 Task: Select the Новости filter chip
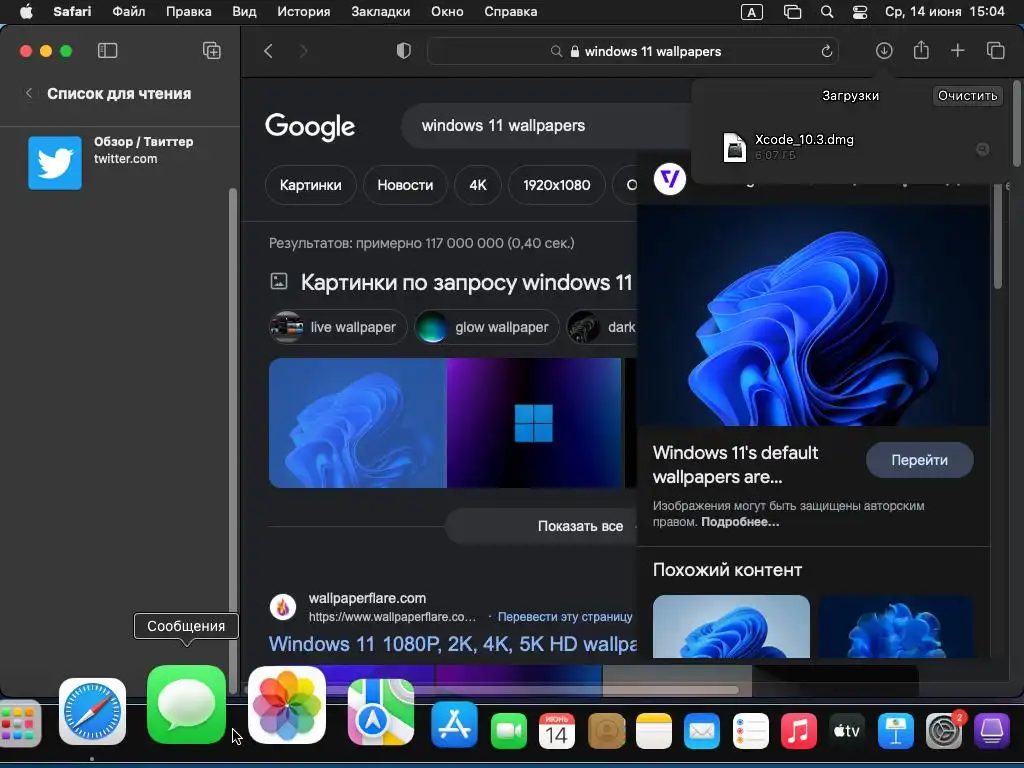coord(405,185)
